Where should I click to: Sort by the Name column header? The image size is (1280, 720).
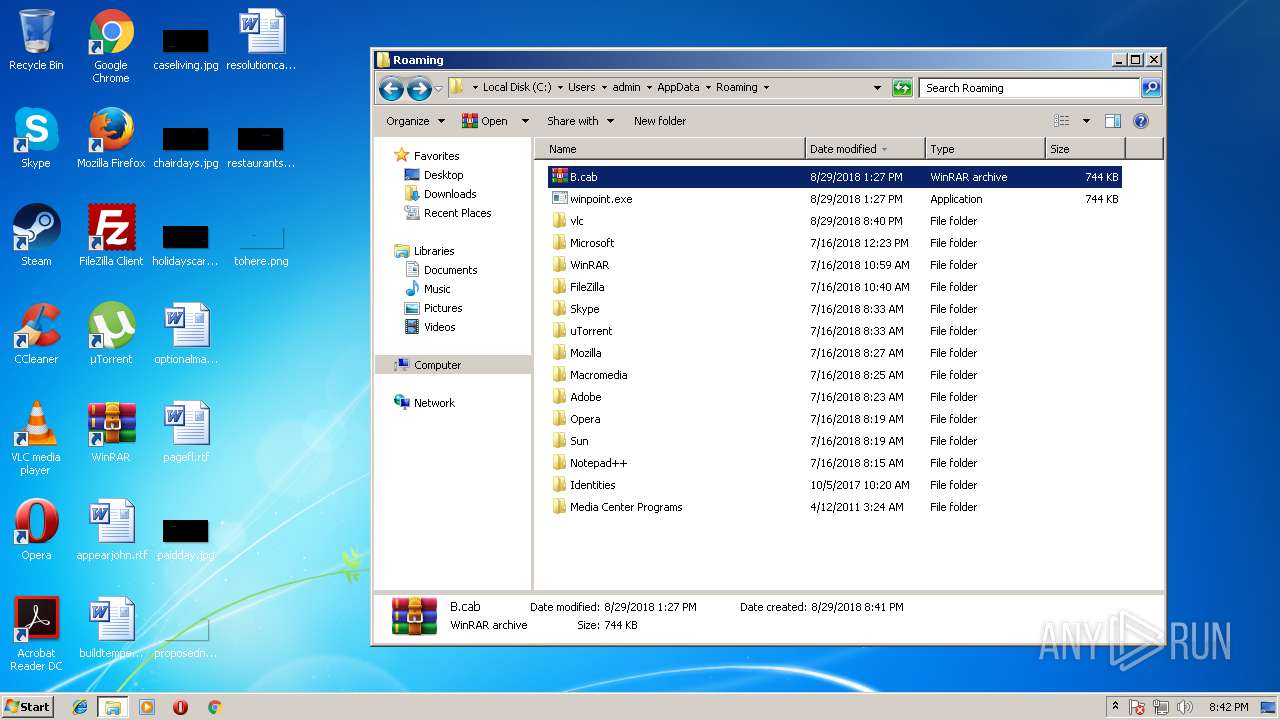tap(670, 149)
